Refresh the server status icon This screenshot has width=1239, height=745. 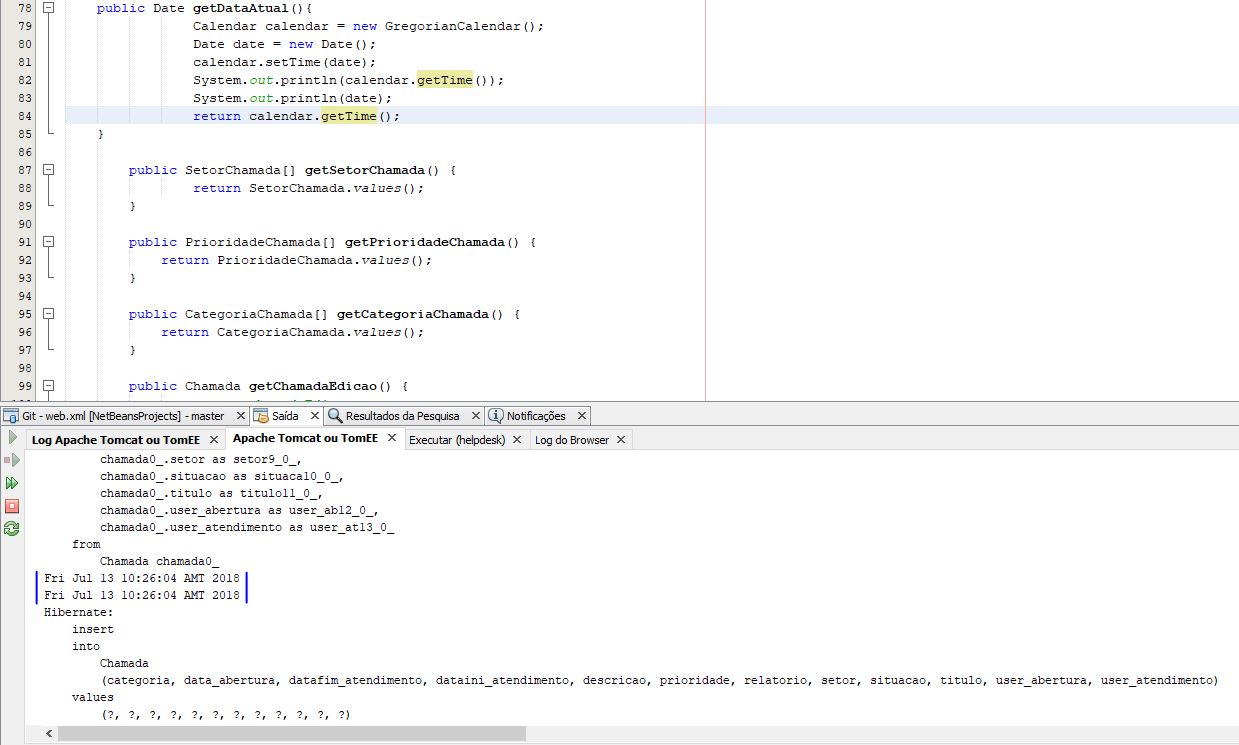click(12, 529)
